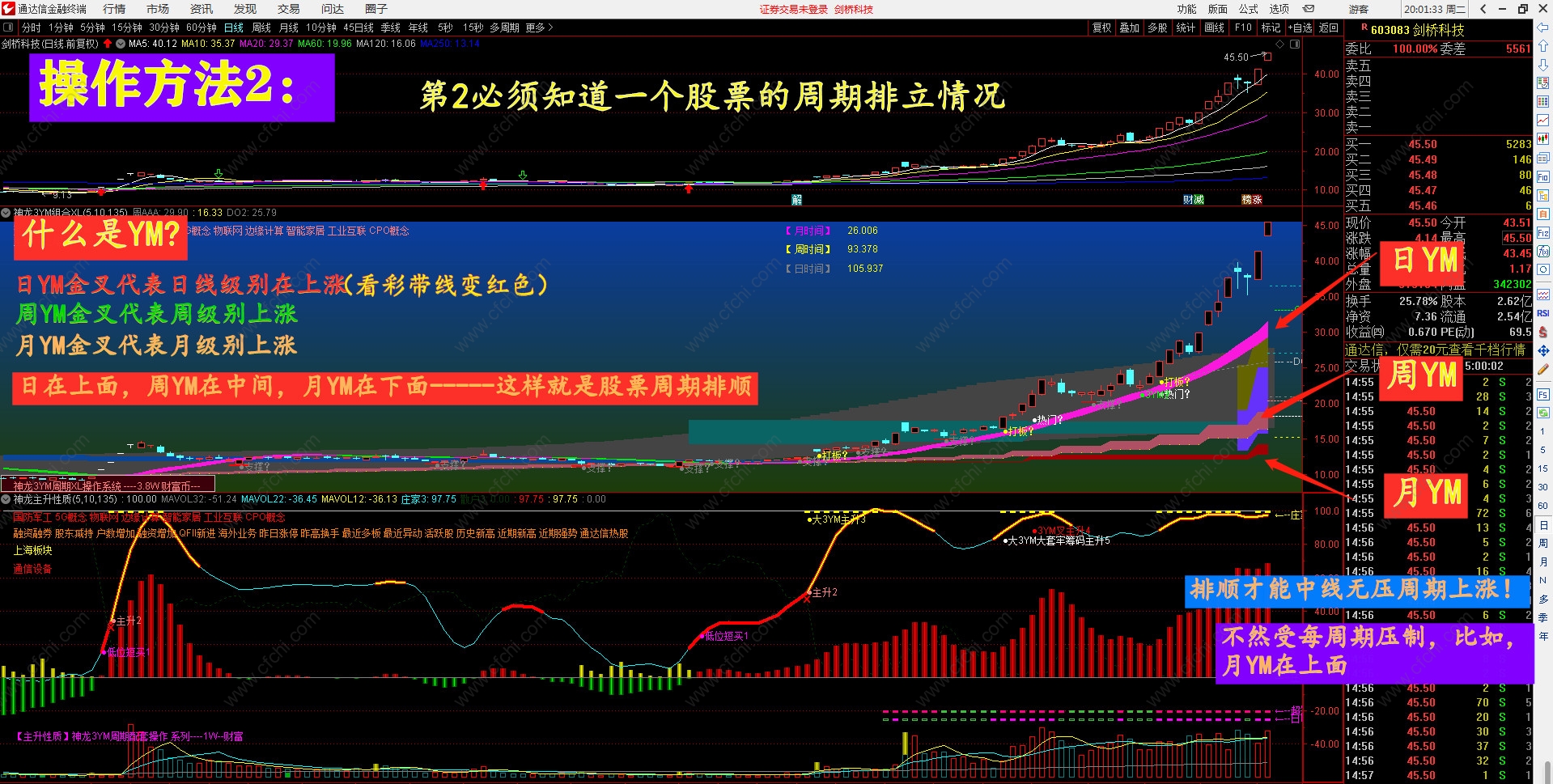Toggle the panel layout icon at main chart corner
The width and height of the screenshot is (1553, 784).
[1295, 44]
